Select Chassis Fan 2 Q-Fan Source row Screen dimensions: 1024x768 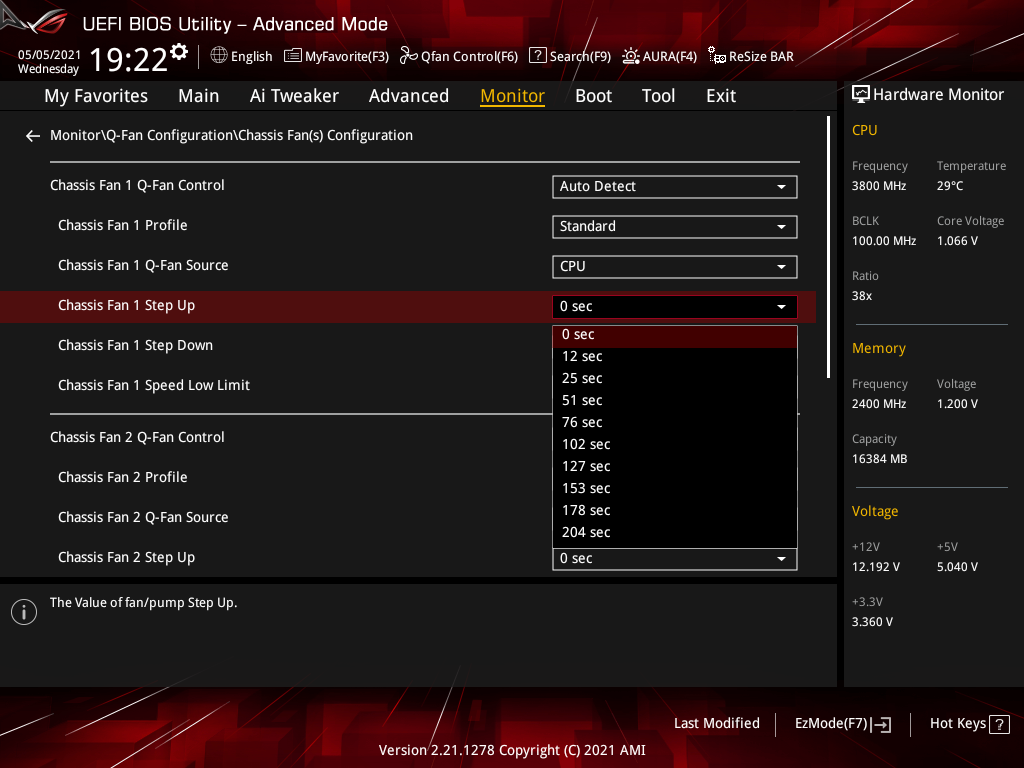pos(143,518)
